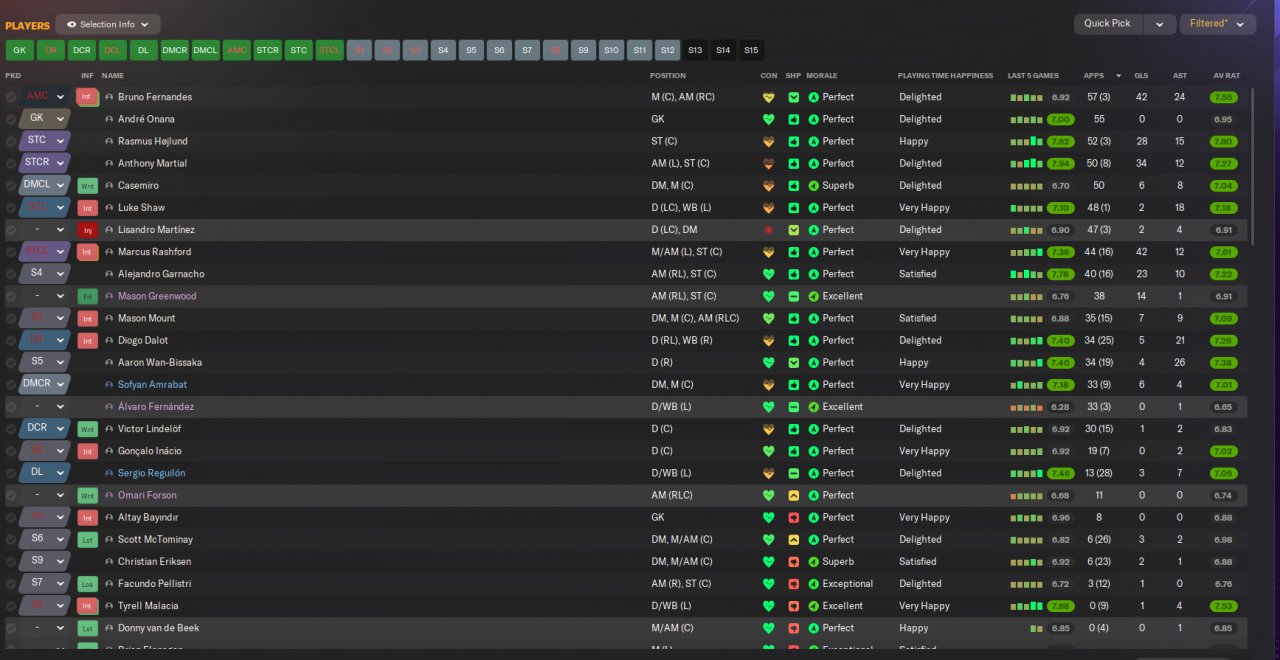Open the STC position dropdown for Rasmus Højlund

44,141
